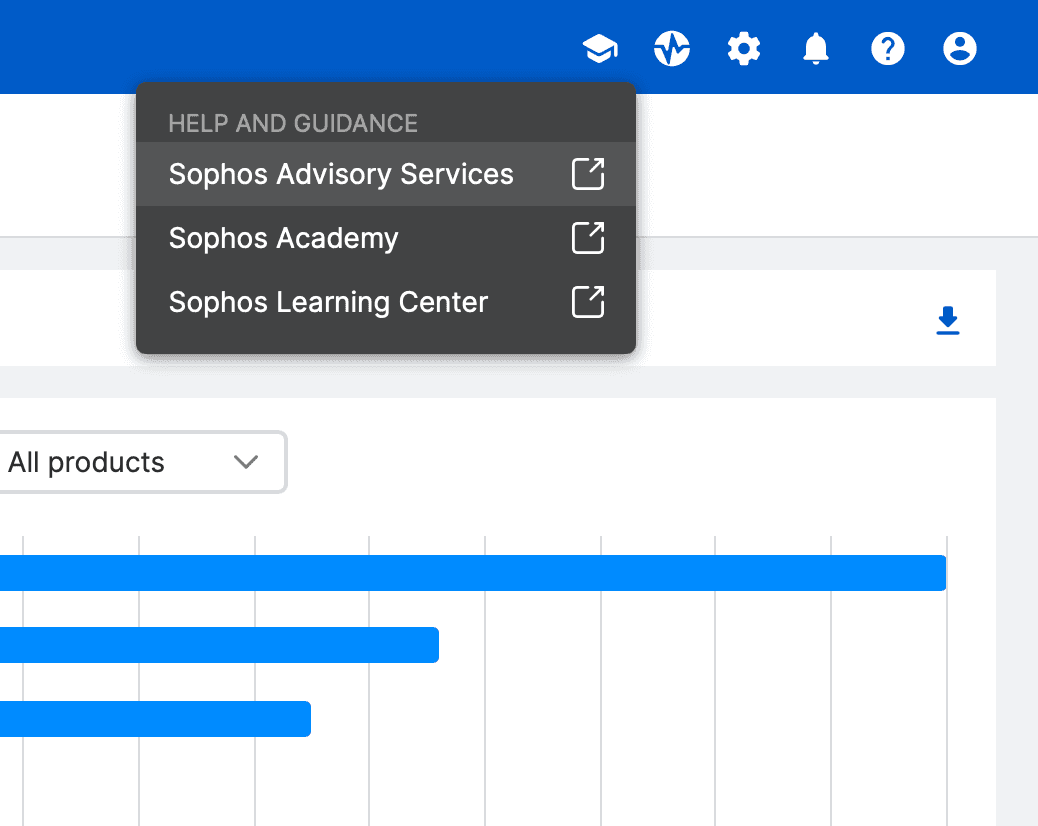The height and width of the screenshot is (826, 1038).
Task: Open the notifications bell icon
Action: 816,48
